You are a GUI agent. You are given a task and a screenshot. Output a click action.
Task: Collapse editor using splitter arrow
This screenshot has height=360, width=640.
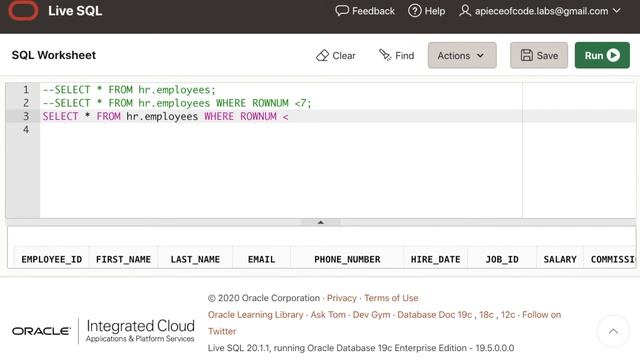point(320,222)
